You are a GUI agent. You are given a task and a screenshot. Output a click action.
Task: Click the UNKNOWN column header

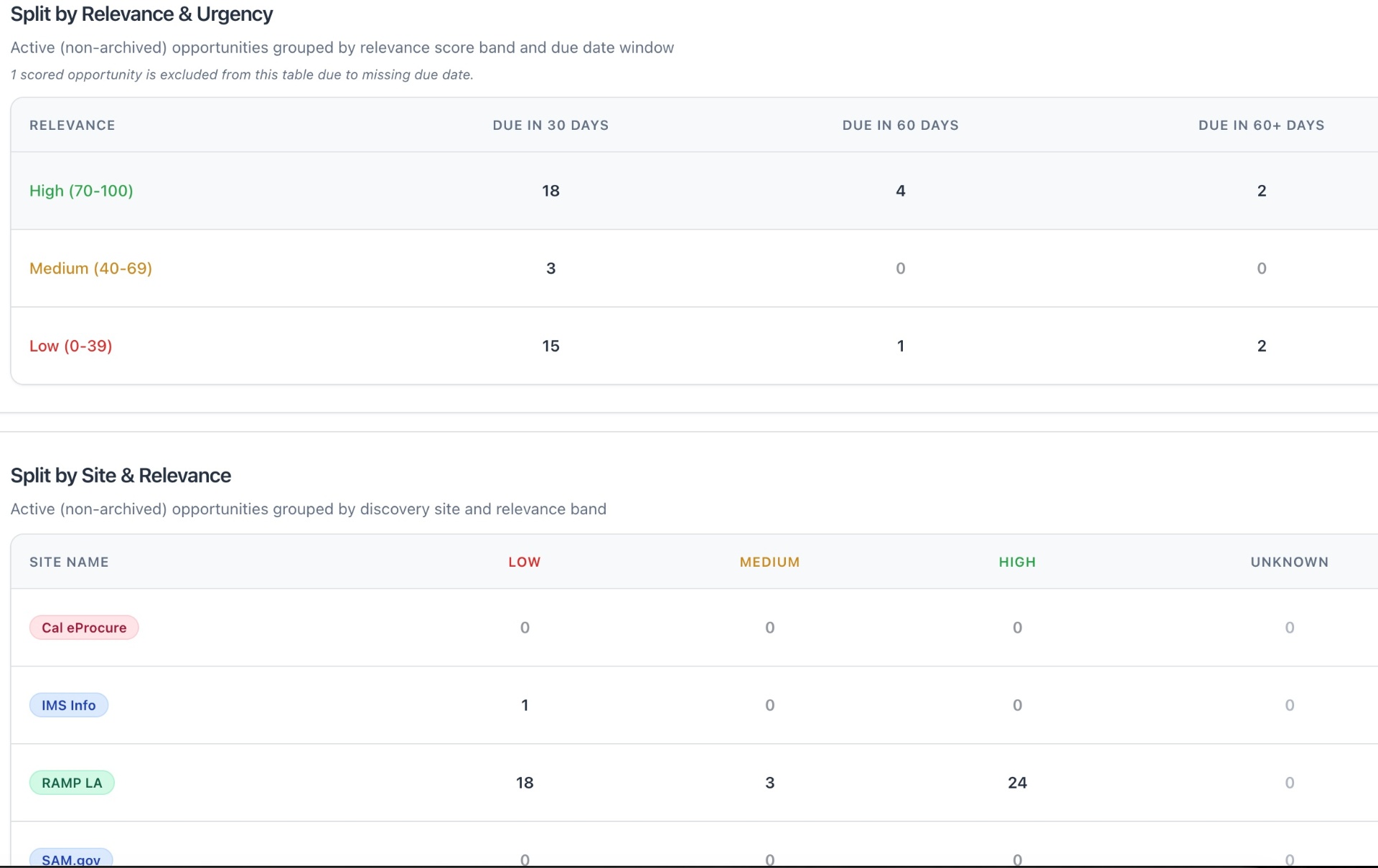pos(1289,562)
